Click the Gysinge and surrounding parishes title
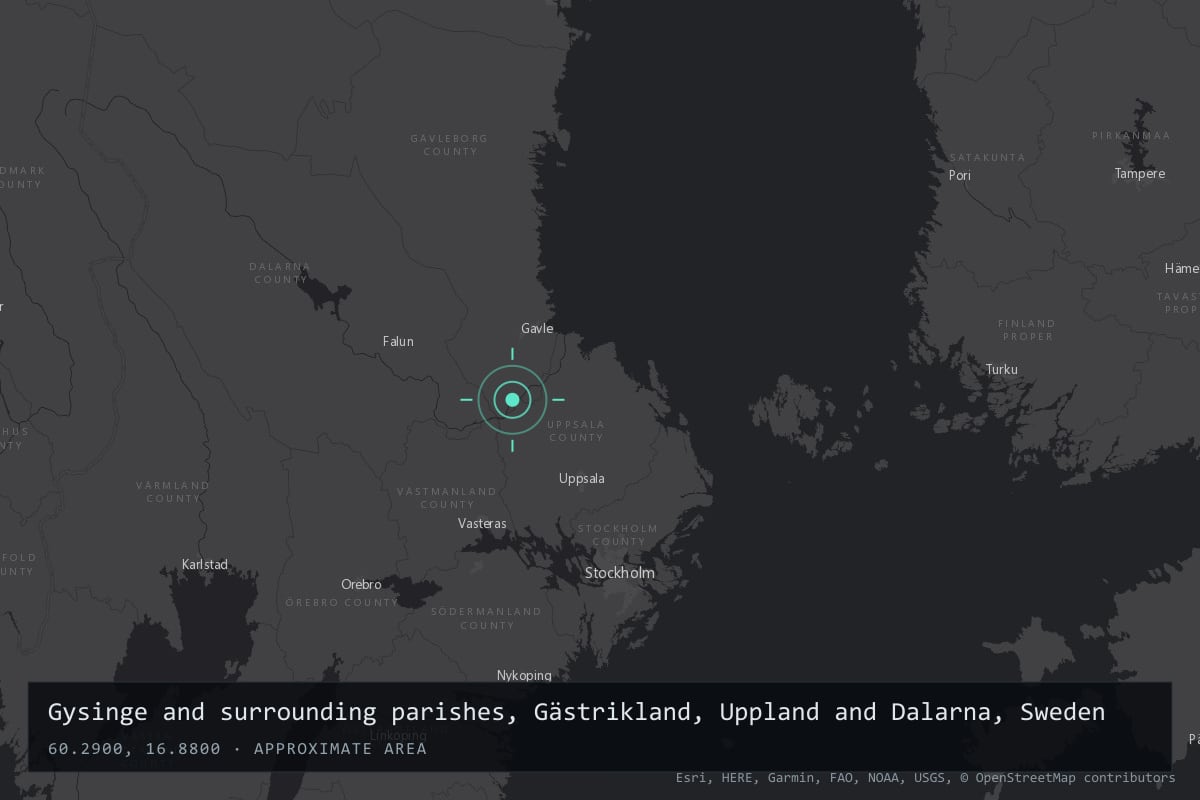The height and width of the screenshot is (800, 1200). (576, 712)
